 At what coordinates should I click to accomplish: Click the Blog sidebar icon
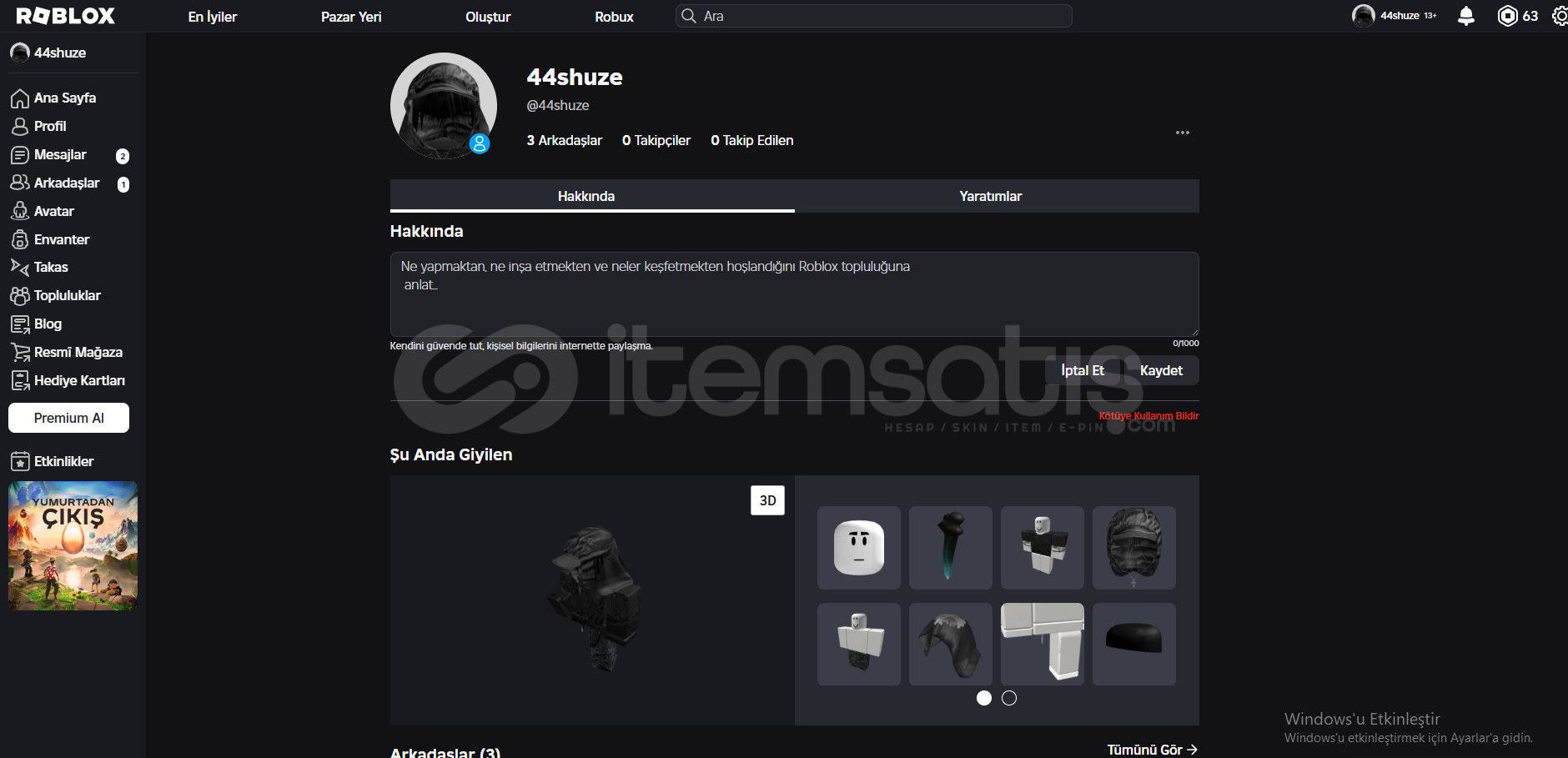(20, 324)
